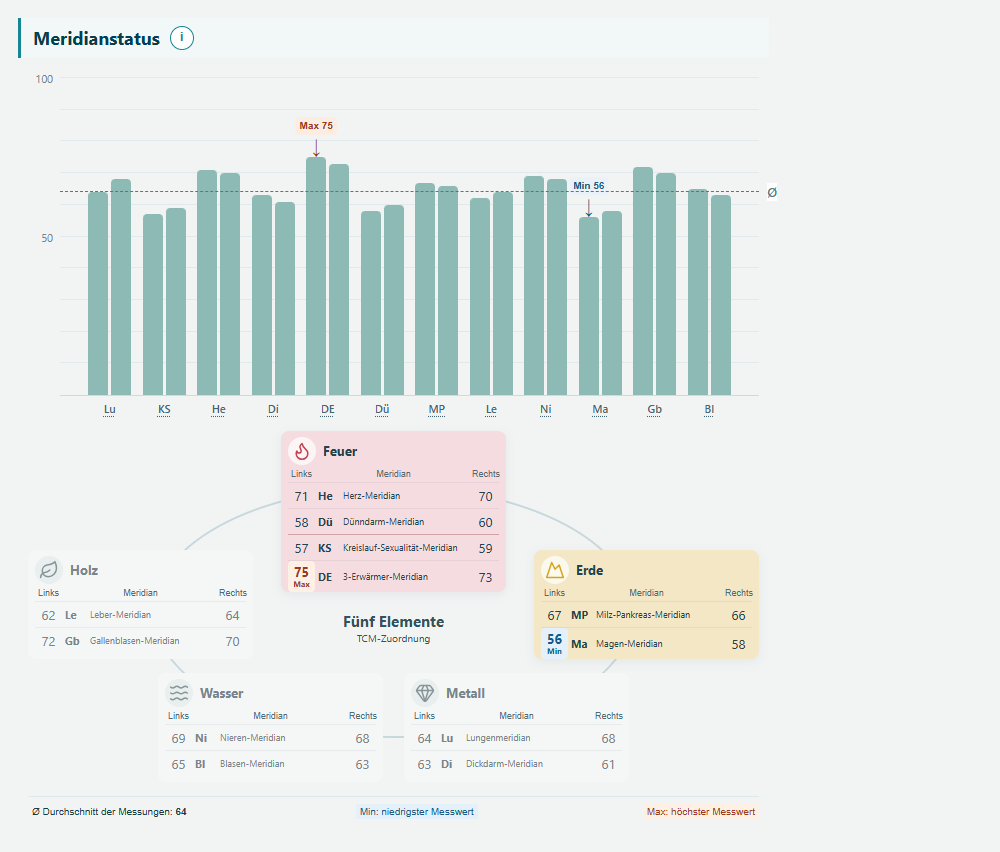Click the Wasser waves icon
Image resolution: width=1000 pixels, height=852 pixels.
tap(179, 693)
